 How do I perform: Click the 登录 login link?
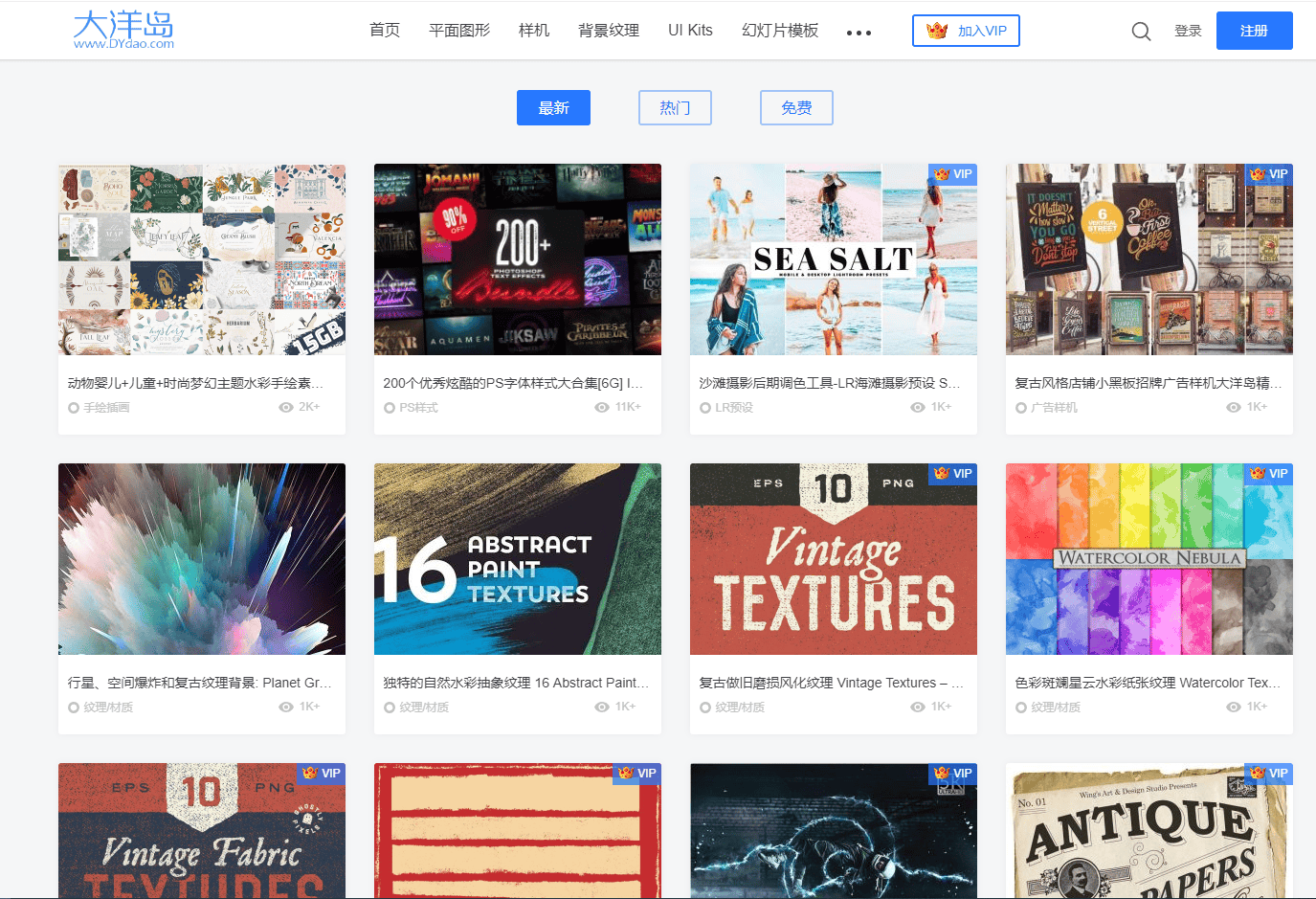[x=1188, y=31]
